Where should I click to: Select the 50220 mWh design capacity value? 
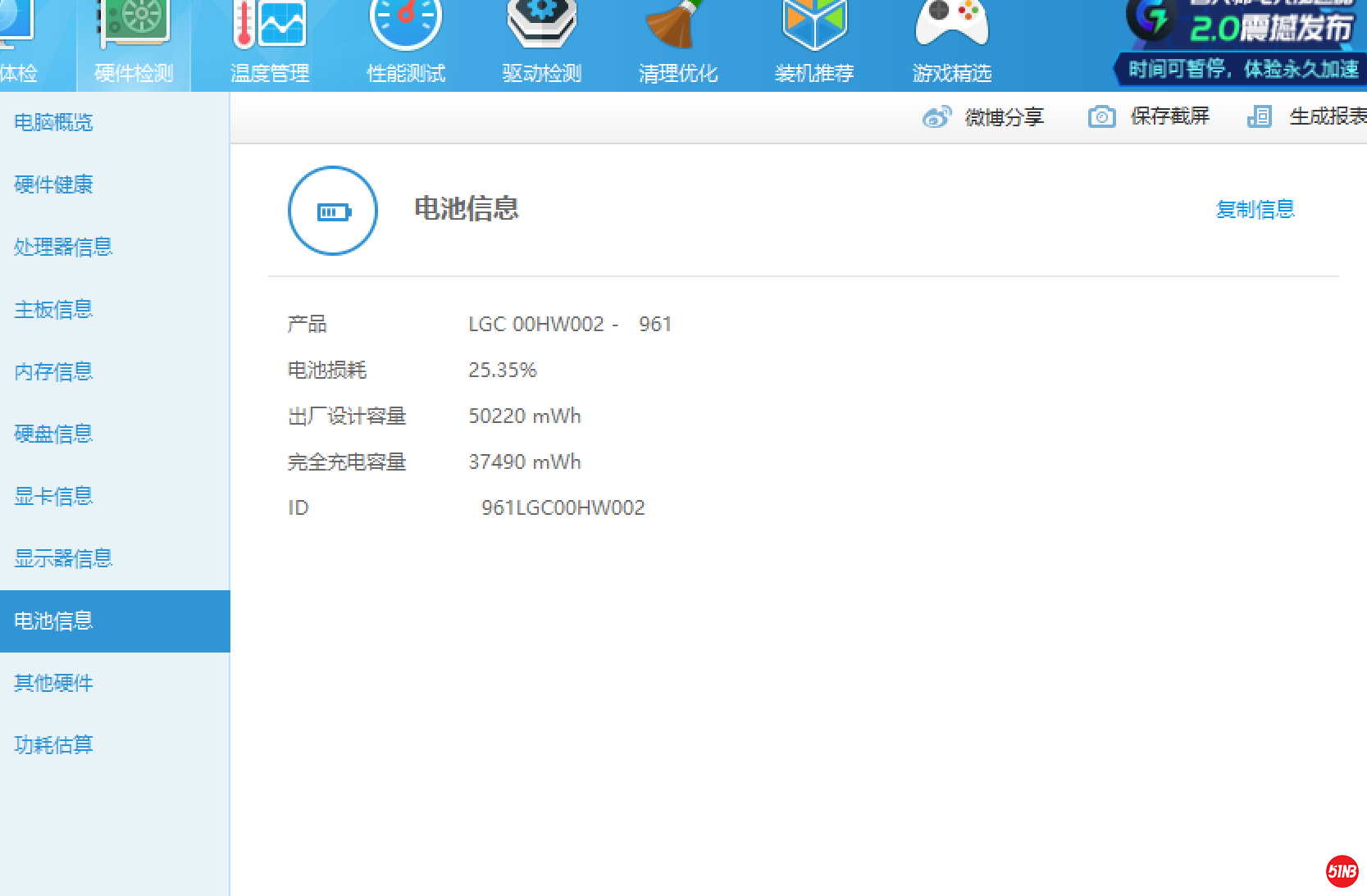click(x=525, y=416)
